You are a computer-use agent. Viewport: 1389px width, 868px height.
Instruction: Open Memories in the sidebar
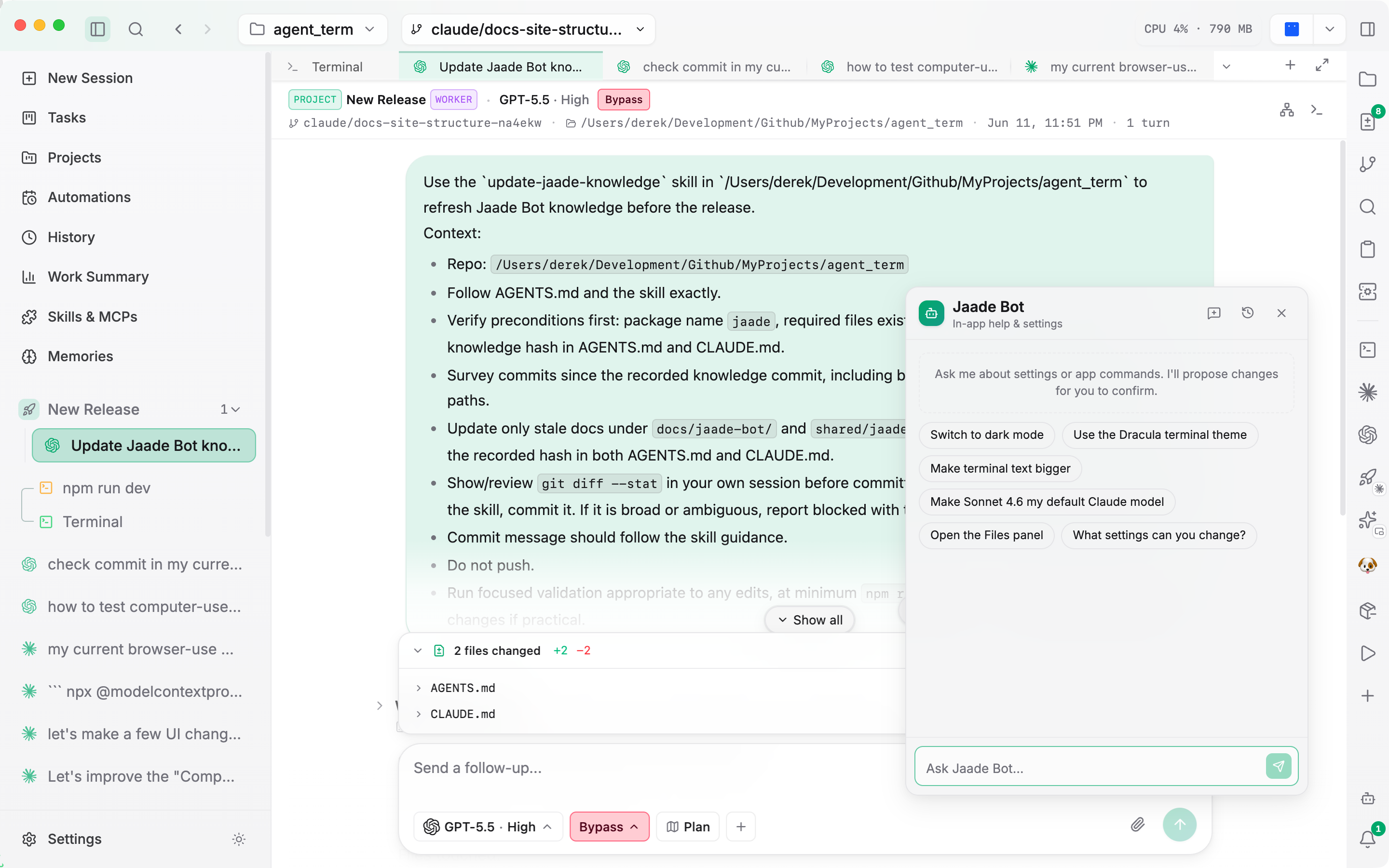[x=136, y=356]
